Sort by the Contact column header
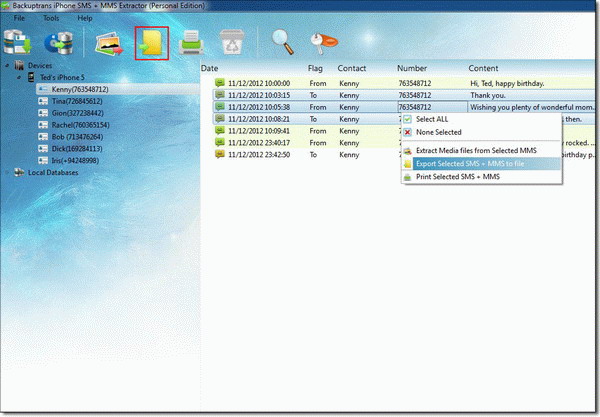Screen dimensions: 600x417 click(x=352, y=68)
